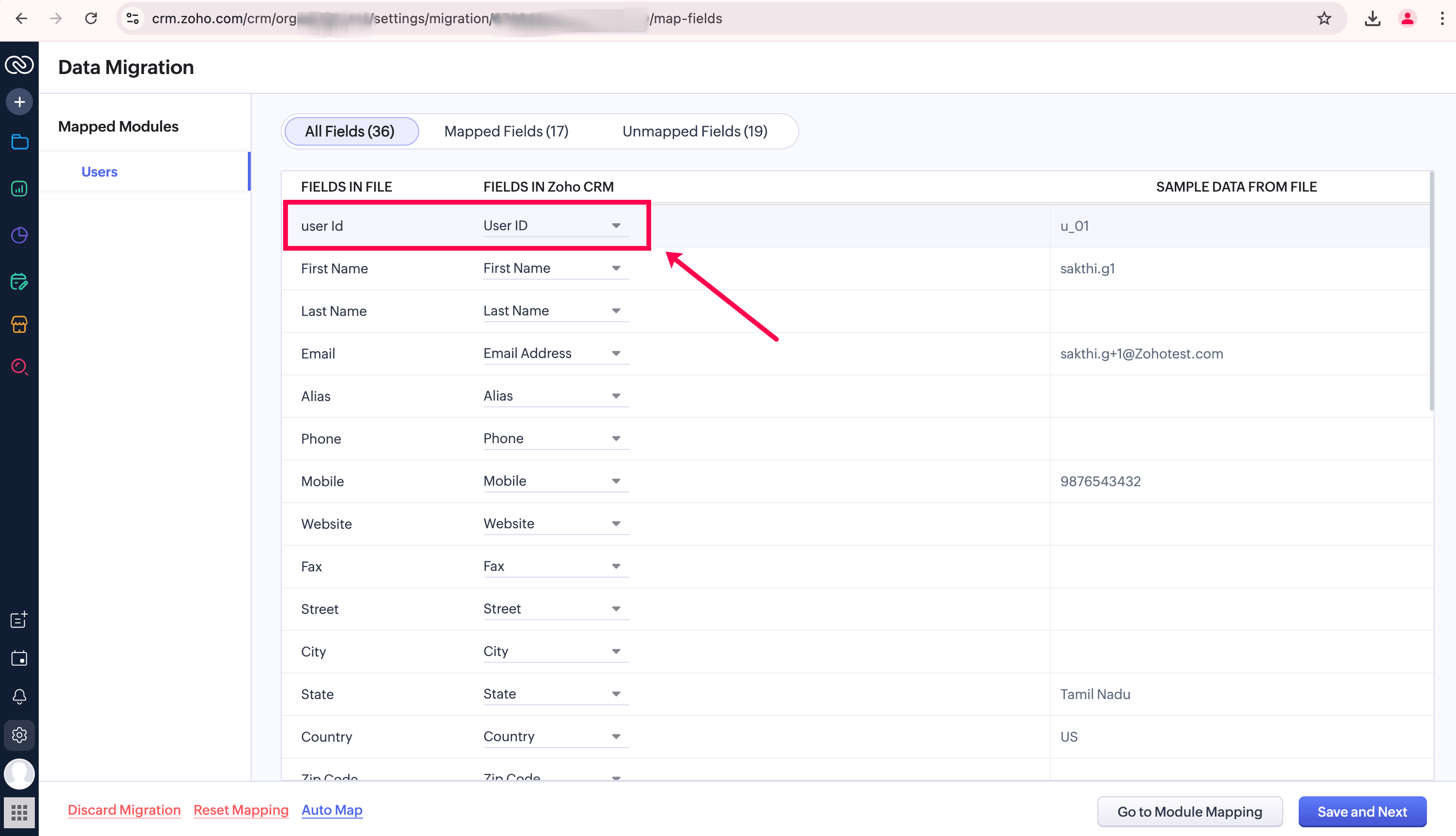This screenshot has width=1456, height=836.
Task: Open the Country field mapping dropdown
Action: pos(616,737)
